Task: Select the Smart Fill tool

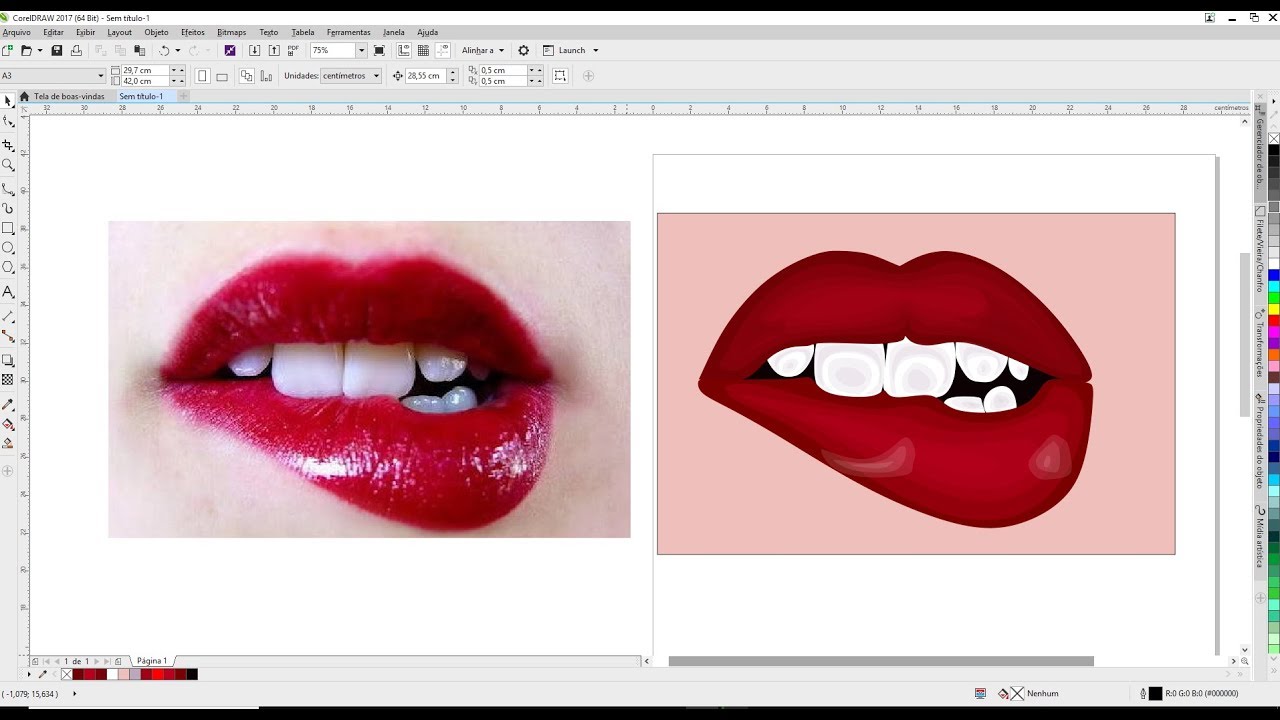Action: 8,443
